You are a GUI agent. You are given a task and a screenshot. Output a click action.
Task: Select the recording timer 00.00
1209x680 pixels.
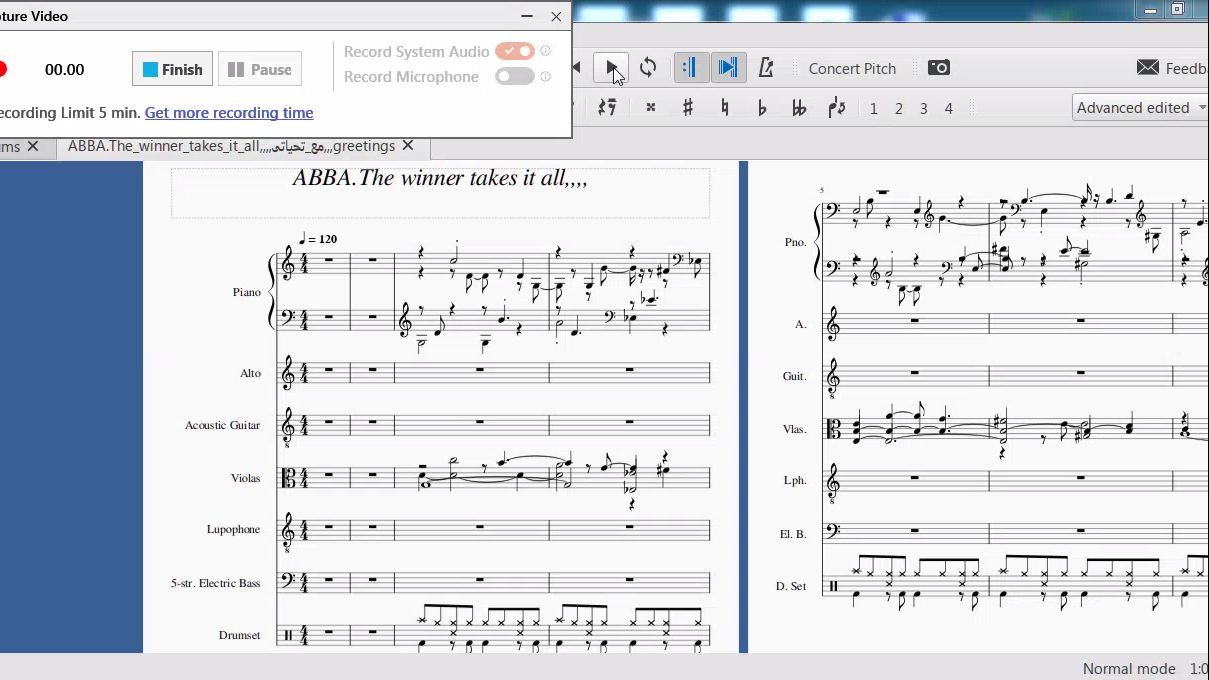[x=64, y=70]
